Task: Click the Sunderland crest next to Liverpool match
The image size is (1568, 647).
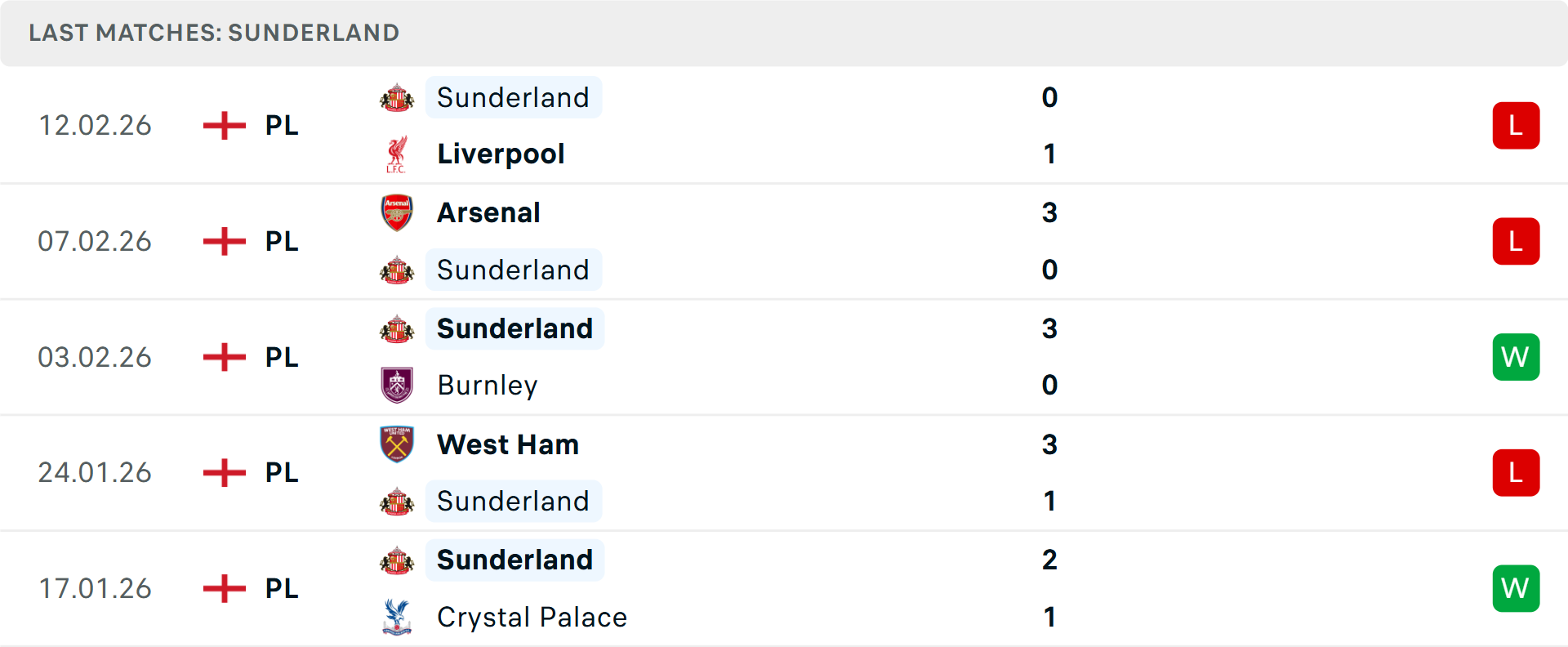Action: [397, 97]
